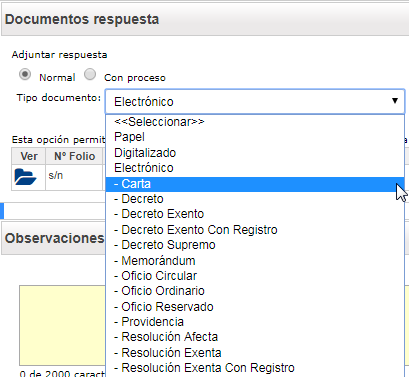Click inside the yellow observations text area
412x379 pixels.
coord(63,326)
